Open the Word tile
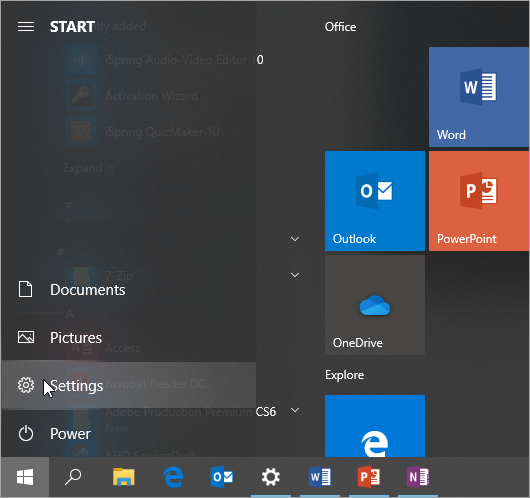530x498 pixels. point(479,97)
